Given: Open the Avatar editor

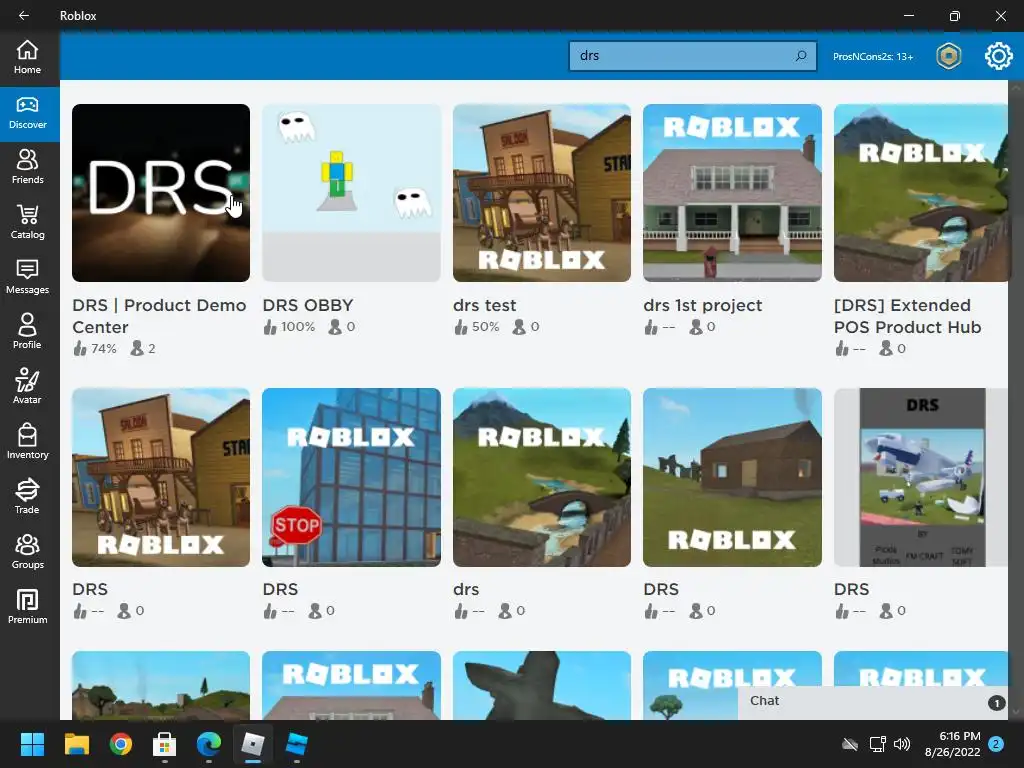Looking at the screenshot, I should [x=27, y=387].
